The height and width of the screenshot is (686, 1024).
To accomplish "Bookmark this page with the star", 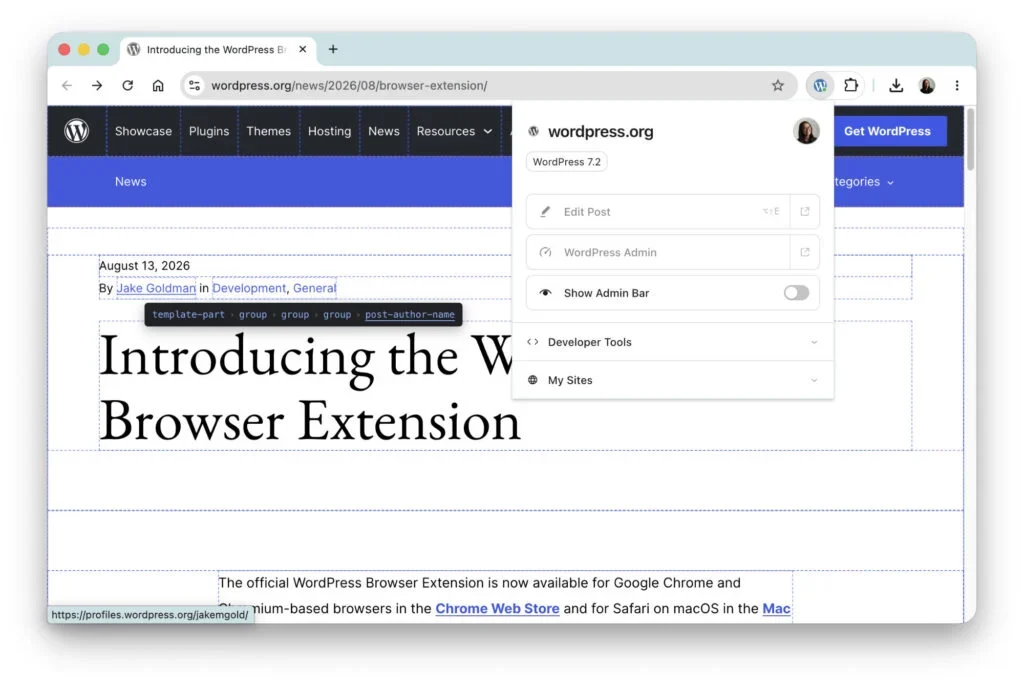I will tap(777, 86).
